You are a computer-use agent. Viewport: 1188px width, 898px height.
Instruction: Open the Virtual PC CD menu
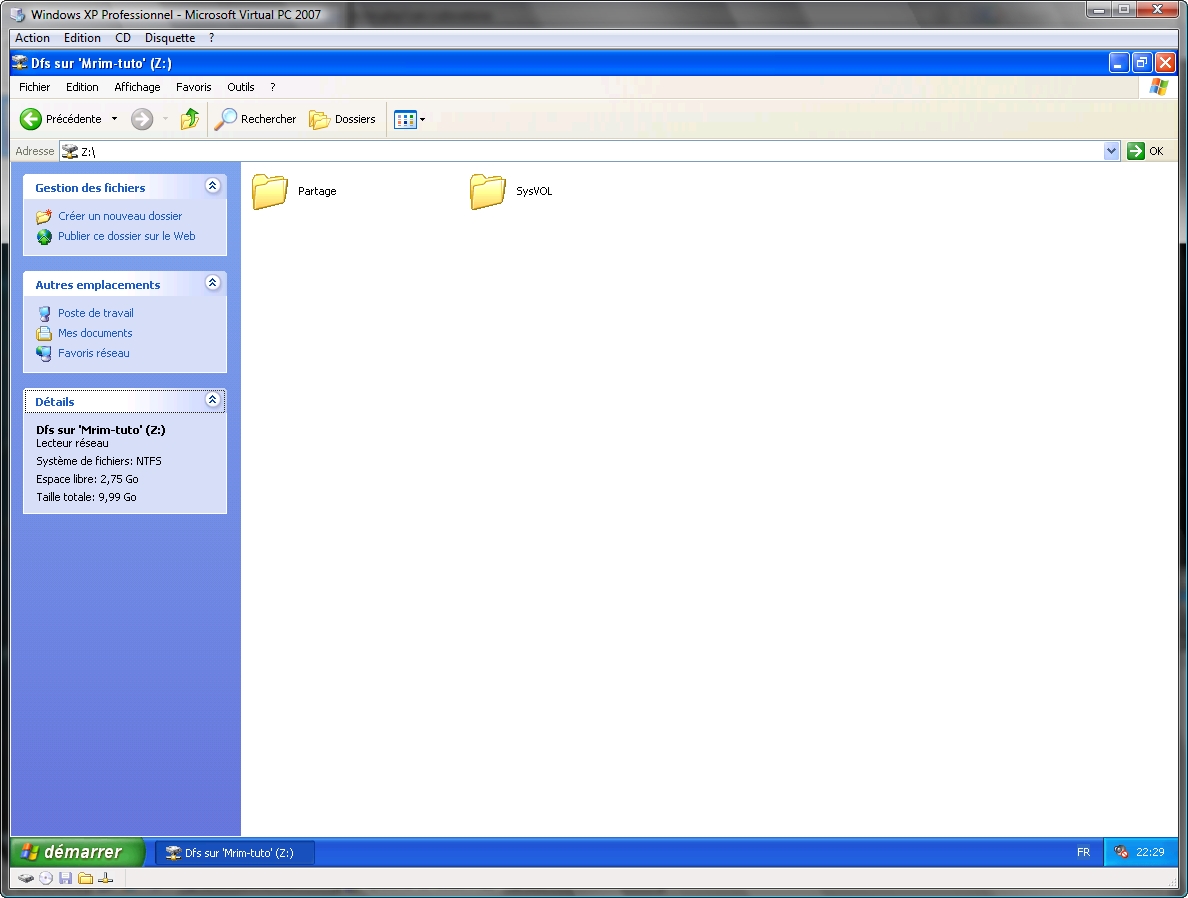tap(123, 38)
